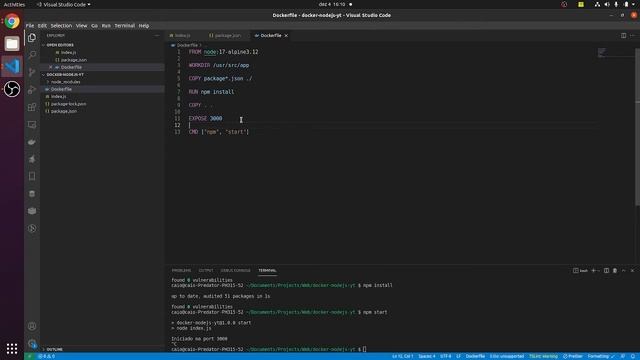This screenshot has height=360, width=640.
Task: Open the Edit menu
Action: pos(42,26)
